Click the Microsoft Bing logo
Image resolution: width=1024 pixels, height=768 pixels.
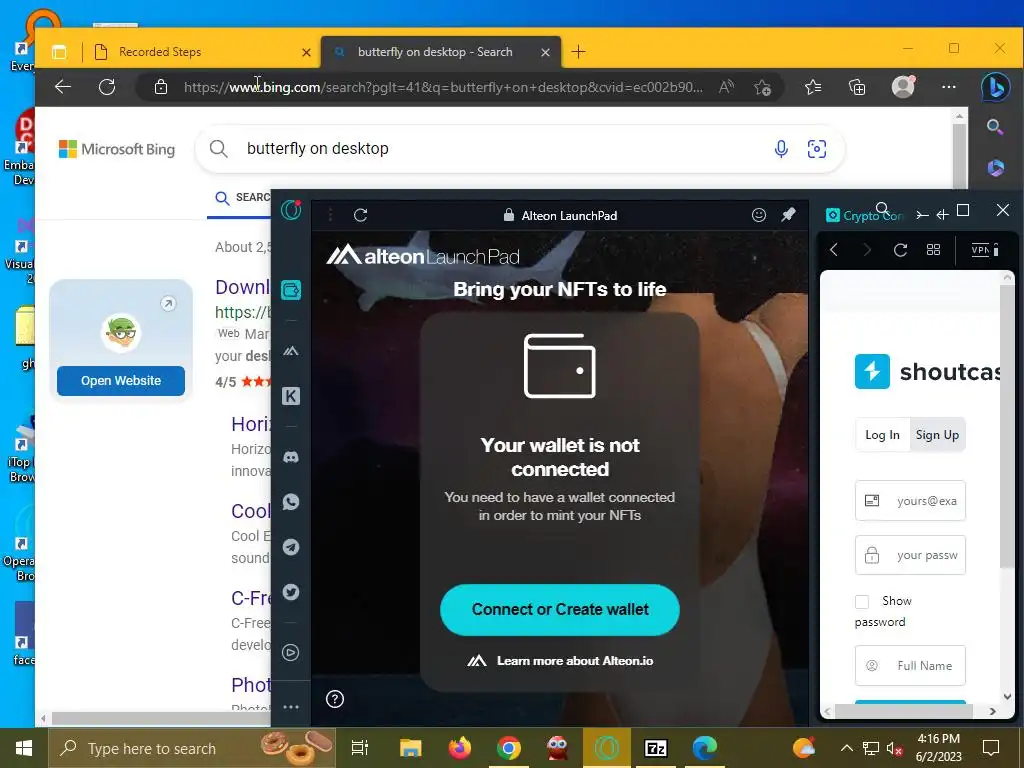pyautogui.click(x=117, y=149)
